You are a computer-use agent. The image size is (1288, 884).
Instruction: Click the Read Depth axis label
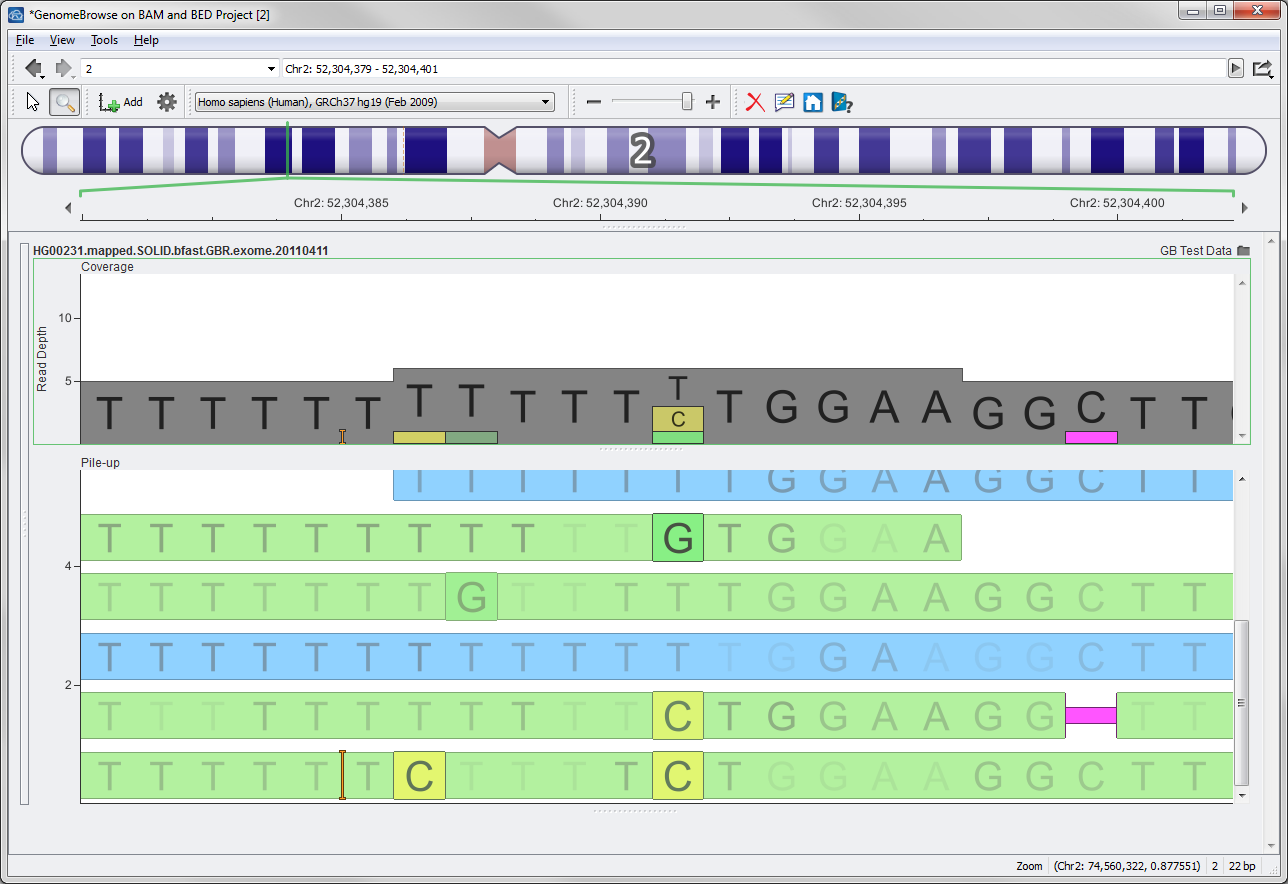42,358
